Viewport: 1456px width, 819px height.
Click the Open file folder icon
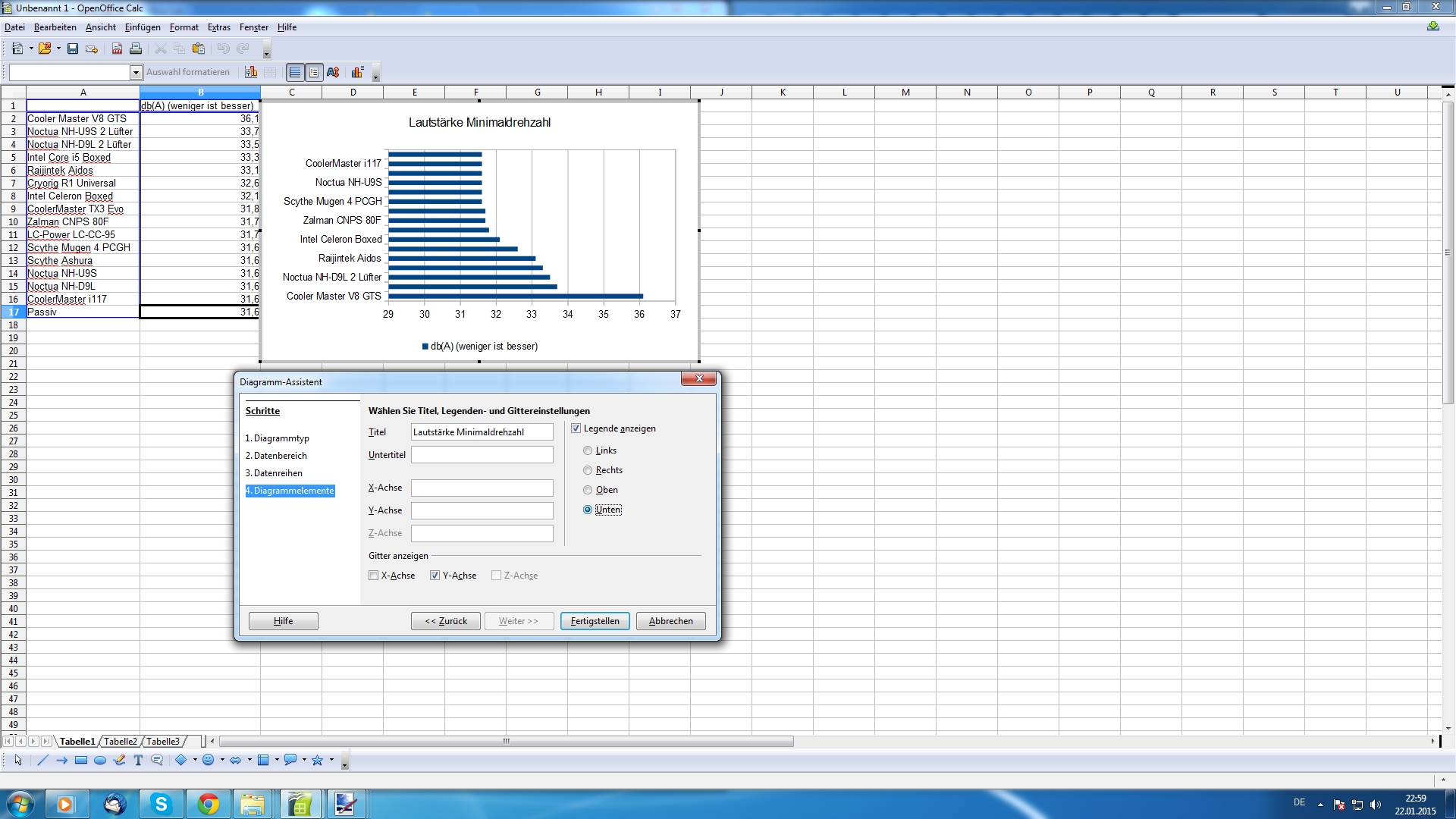[x=45, y=49]
